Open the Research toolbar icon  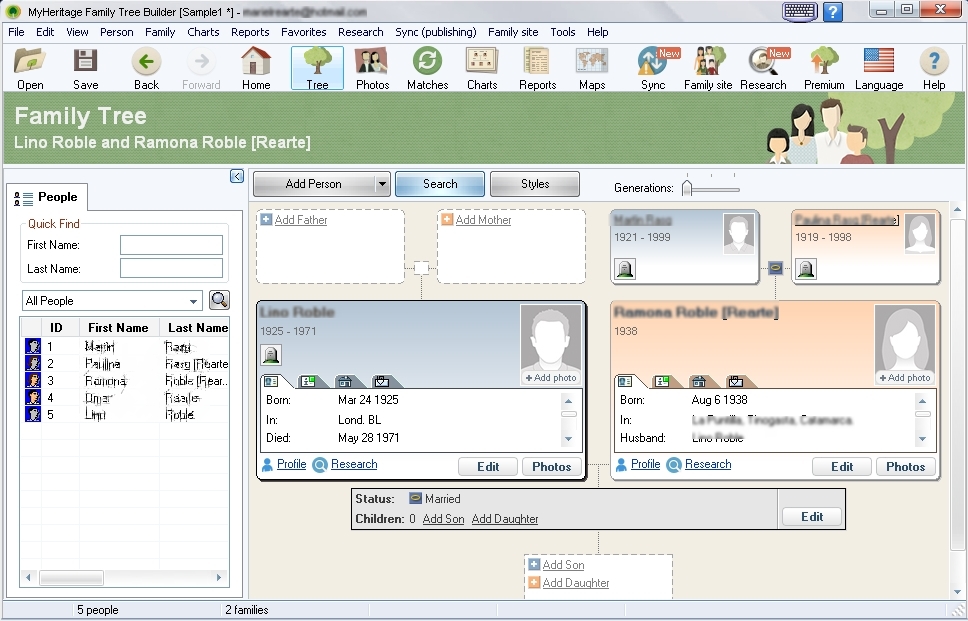(x=763, y=69)
